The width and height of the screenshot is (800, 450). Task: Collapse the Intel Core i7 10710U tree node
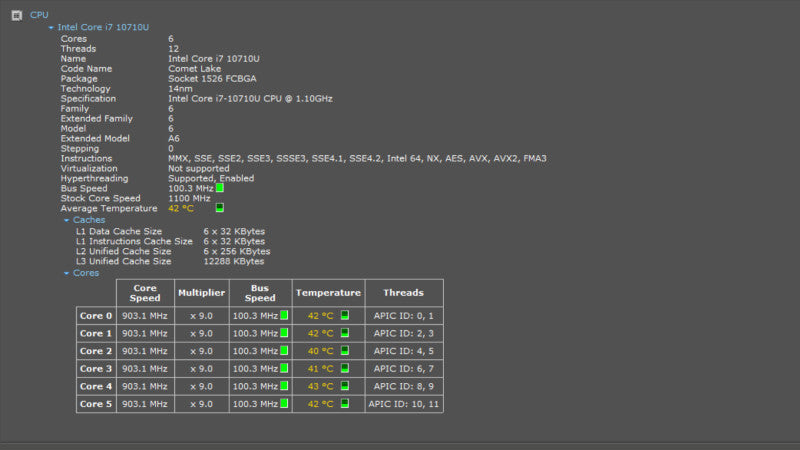(51, 28)
